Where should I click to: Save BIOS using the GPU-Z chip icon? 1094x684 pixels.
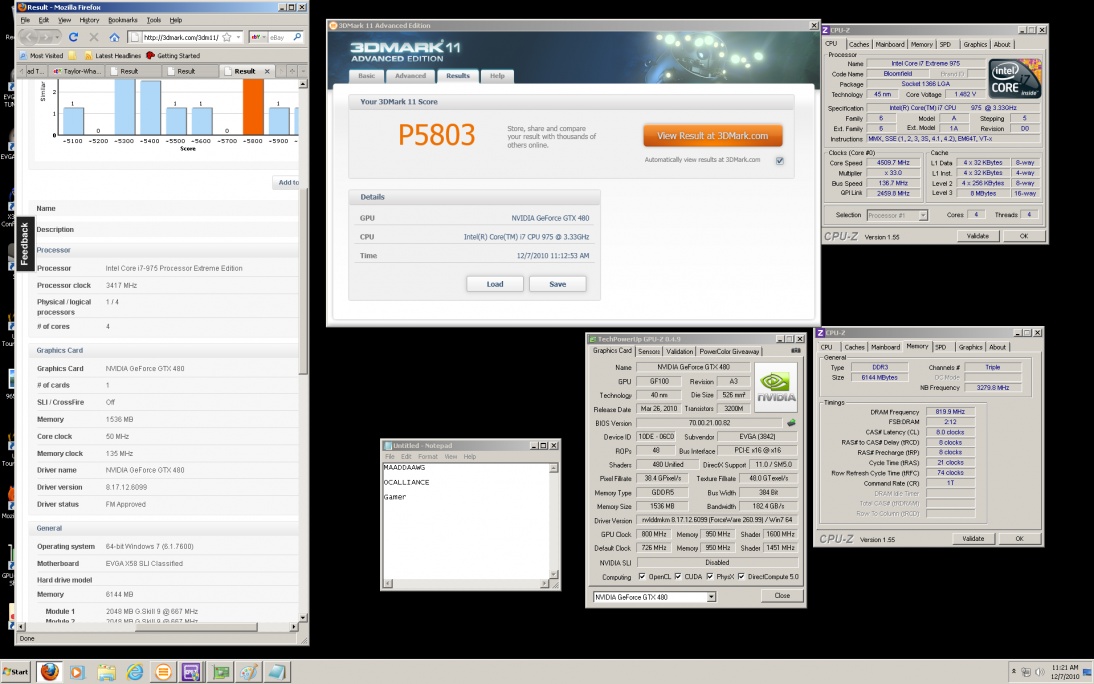[x=792, y=423]
